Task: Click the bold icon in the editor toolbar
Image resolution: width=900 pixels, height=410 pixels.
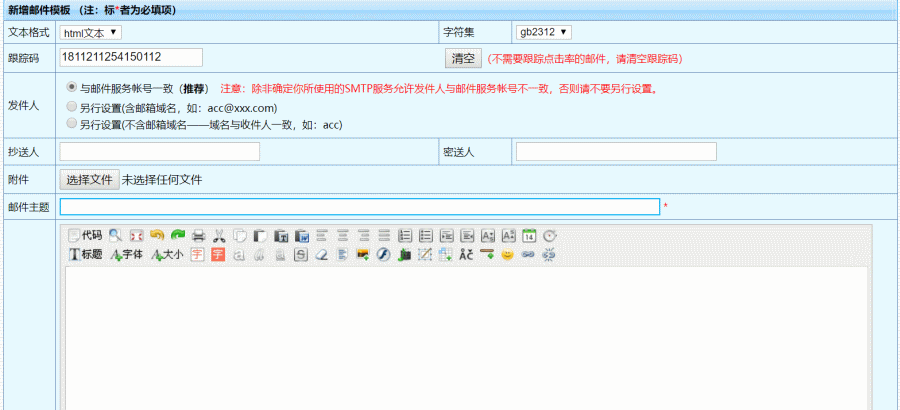Action: 239,254
